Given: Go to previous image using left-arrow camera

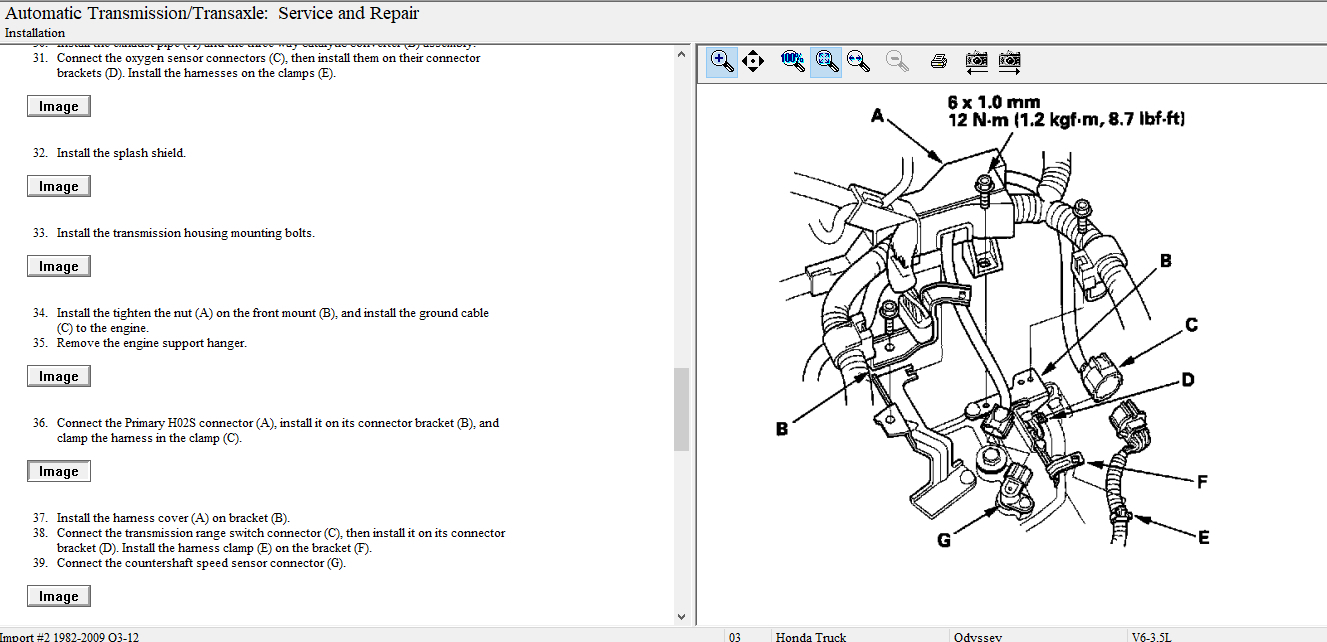Looking at the screenshot, I should [977, 61].
